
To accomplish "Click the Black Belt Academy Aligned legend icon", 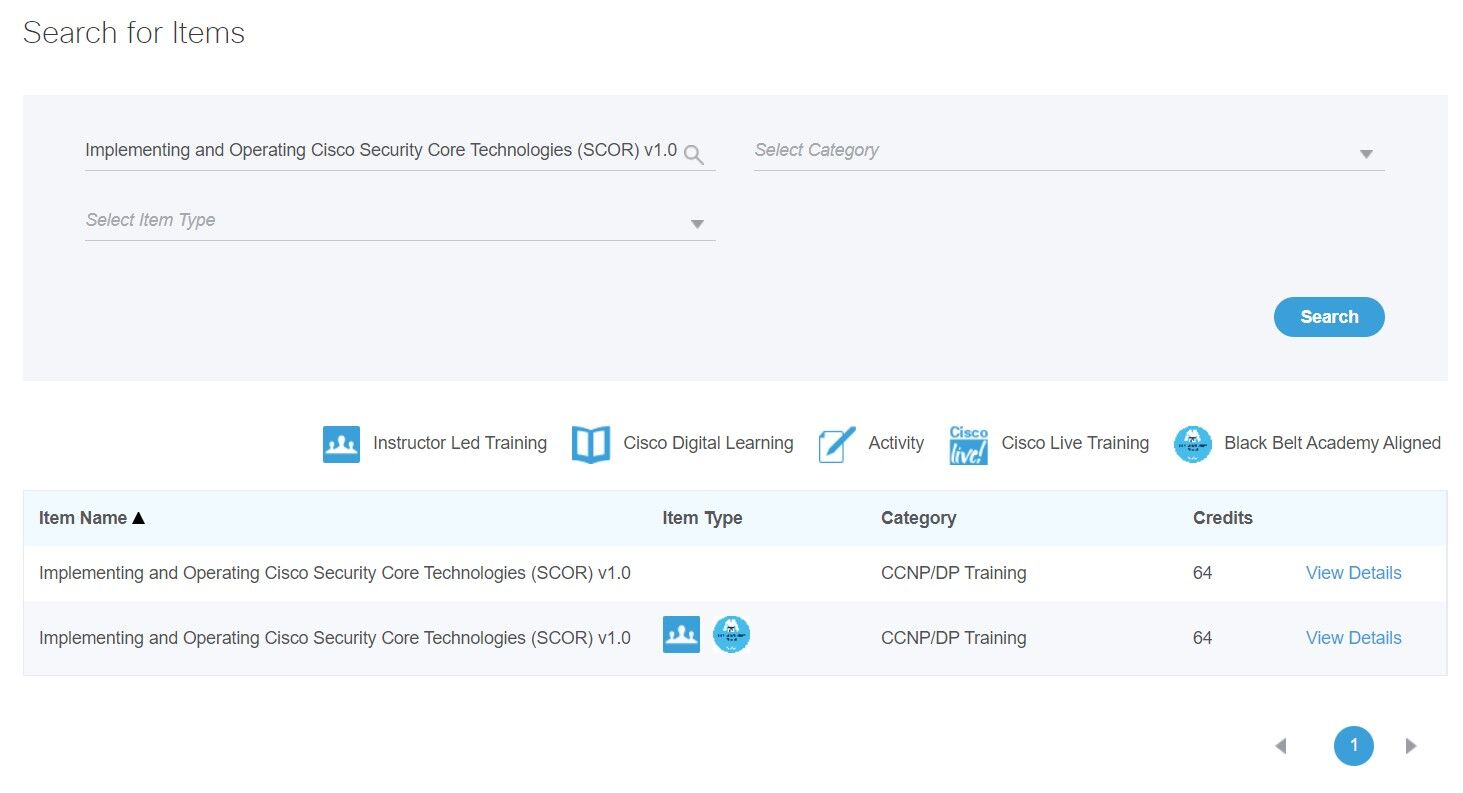I will click(1193, 444).
